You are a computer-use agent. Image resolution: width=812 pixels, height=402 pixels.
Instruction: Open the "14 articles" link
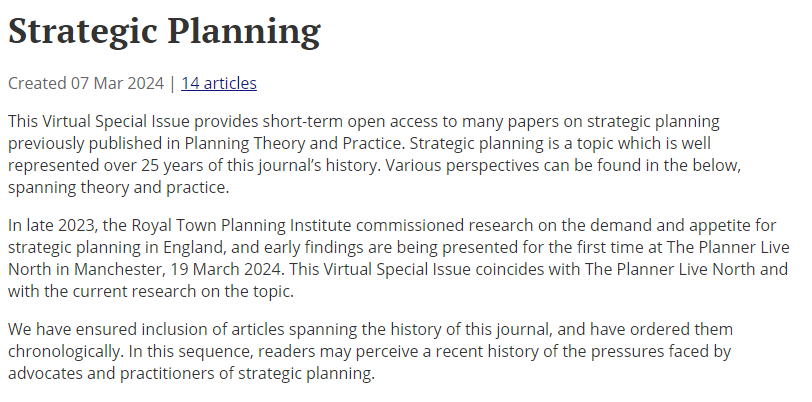point(218,83)
